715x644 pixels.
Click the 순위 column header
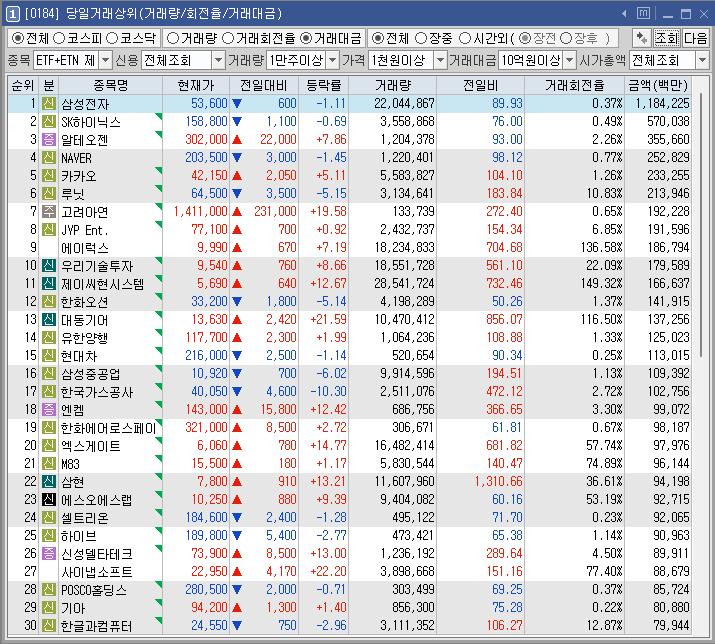(23, 85)
